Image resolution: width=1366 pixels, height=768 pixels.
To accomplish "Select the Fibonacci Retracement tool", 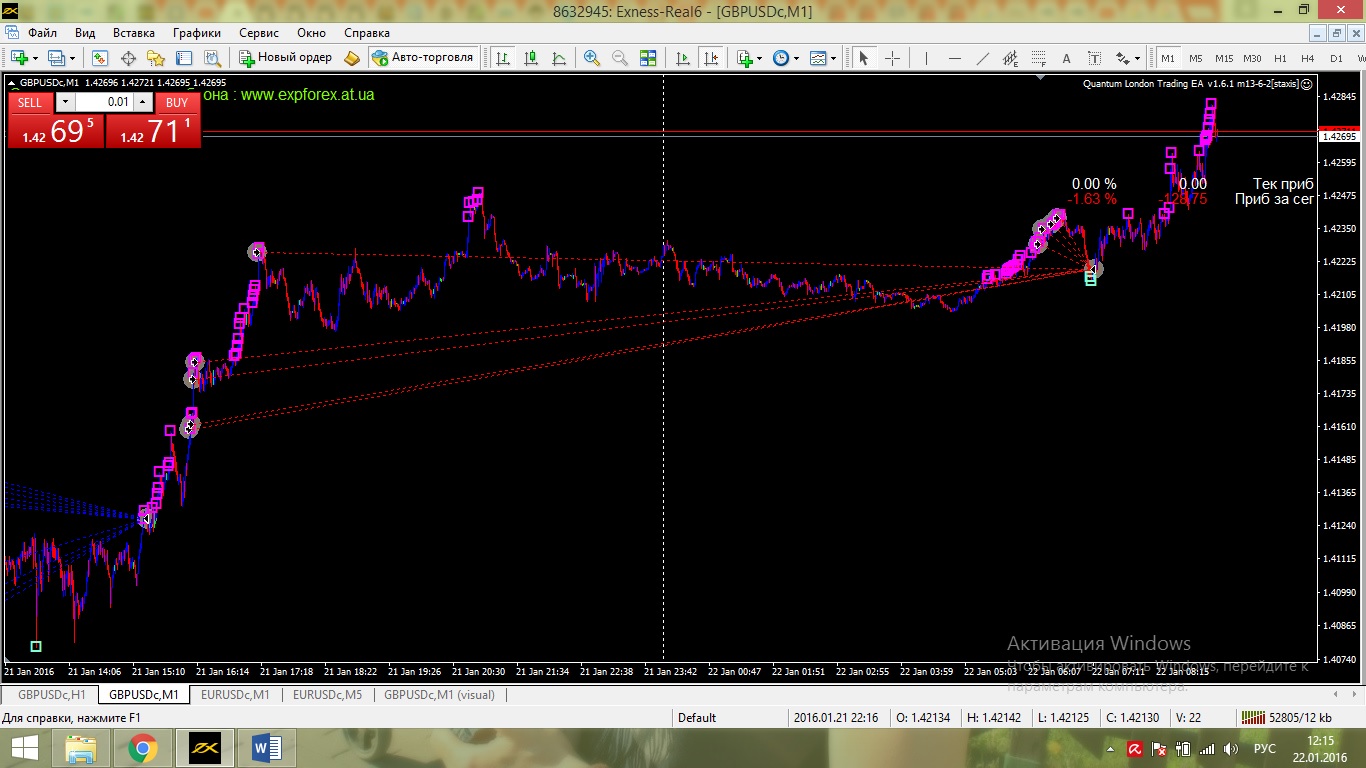I will point(1038,58).
